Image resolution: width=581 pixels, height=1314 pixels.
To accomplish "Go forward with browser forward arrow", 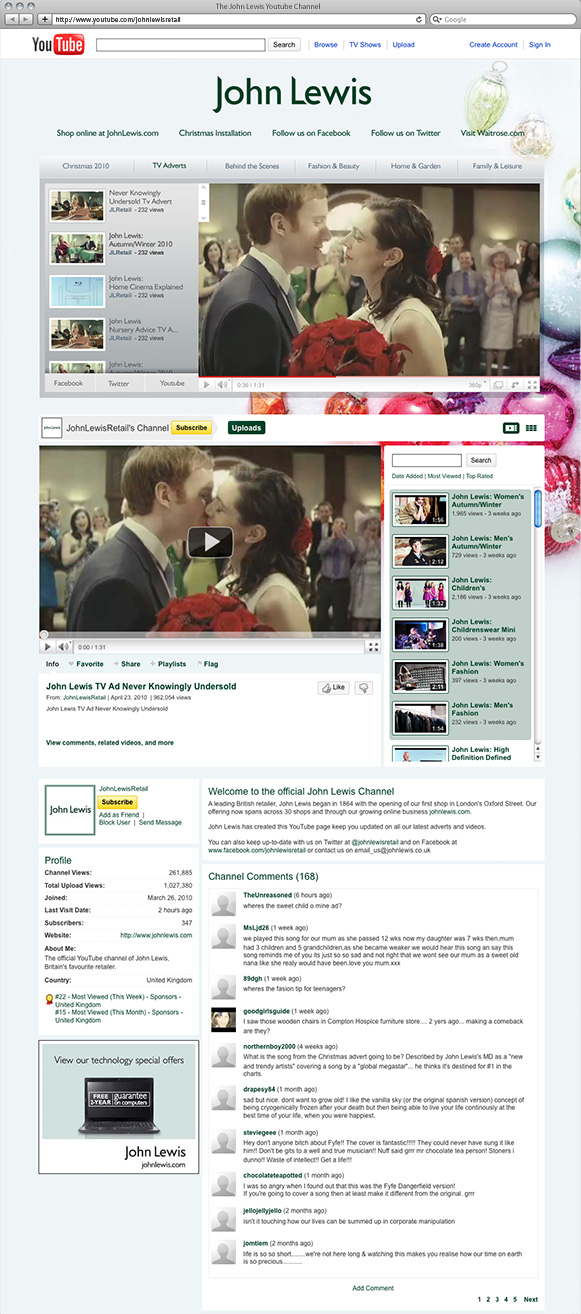I will pos(27,19).
